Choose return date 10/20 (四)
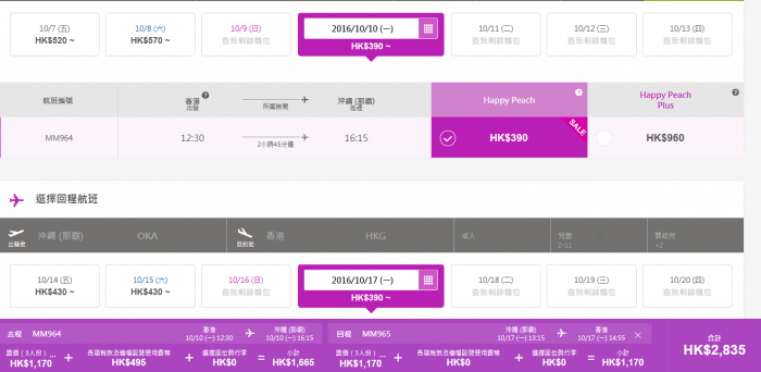Screen dimensions: 761x372 [687, 286]
